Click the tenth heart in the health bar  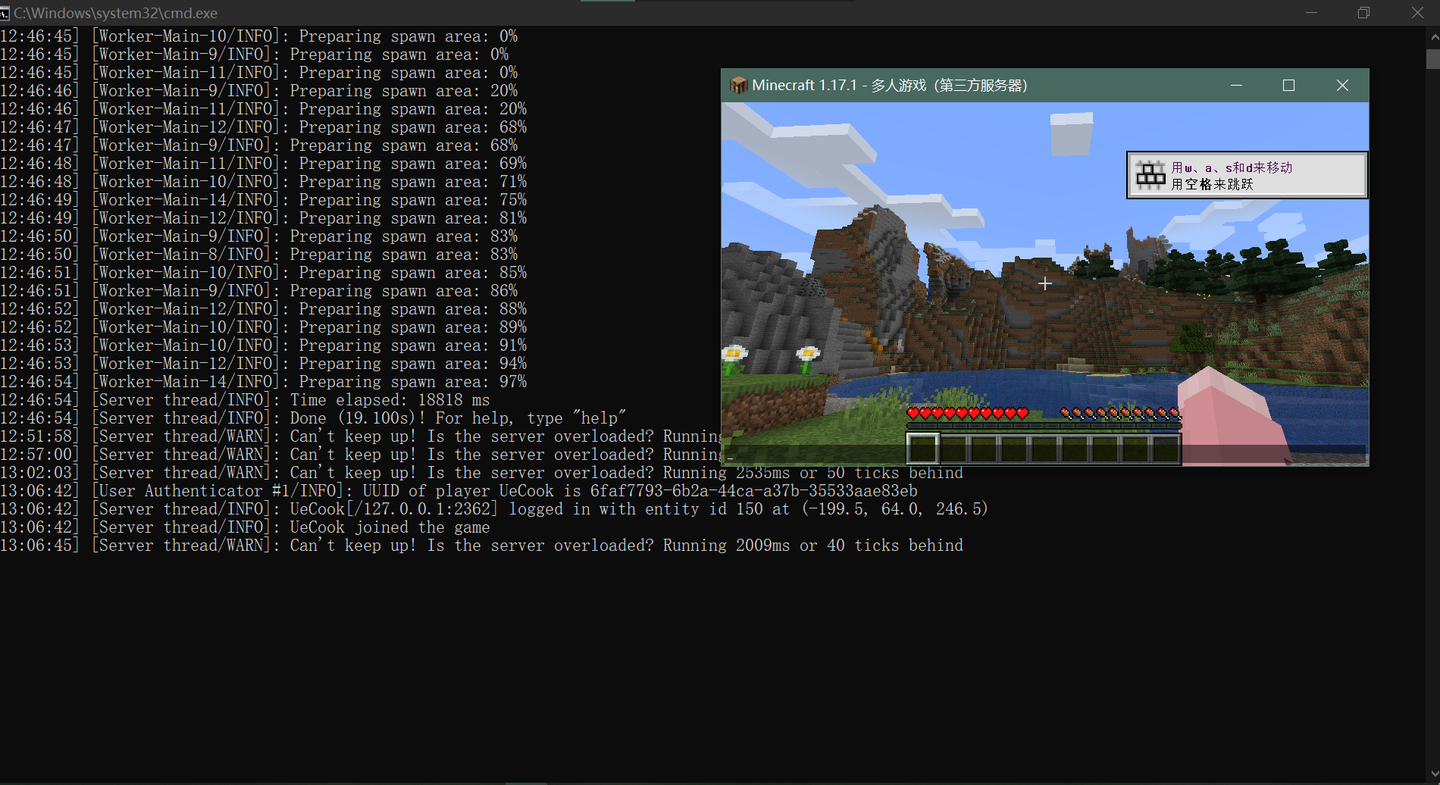pos(1022,411)
